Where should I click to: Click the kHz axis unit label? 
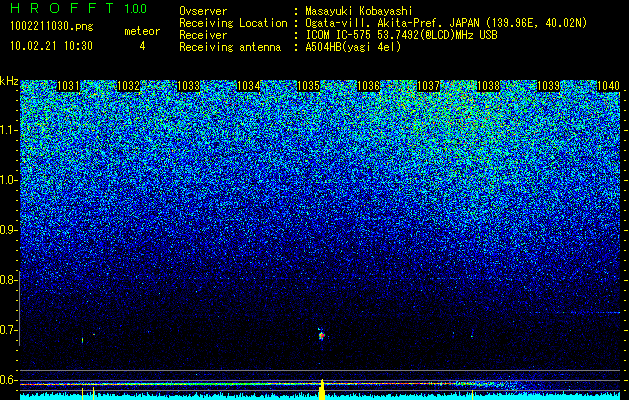click(x=9, y=81)
